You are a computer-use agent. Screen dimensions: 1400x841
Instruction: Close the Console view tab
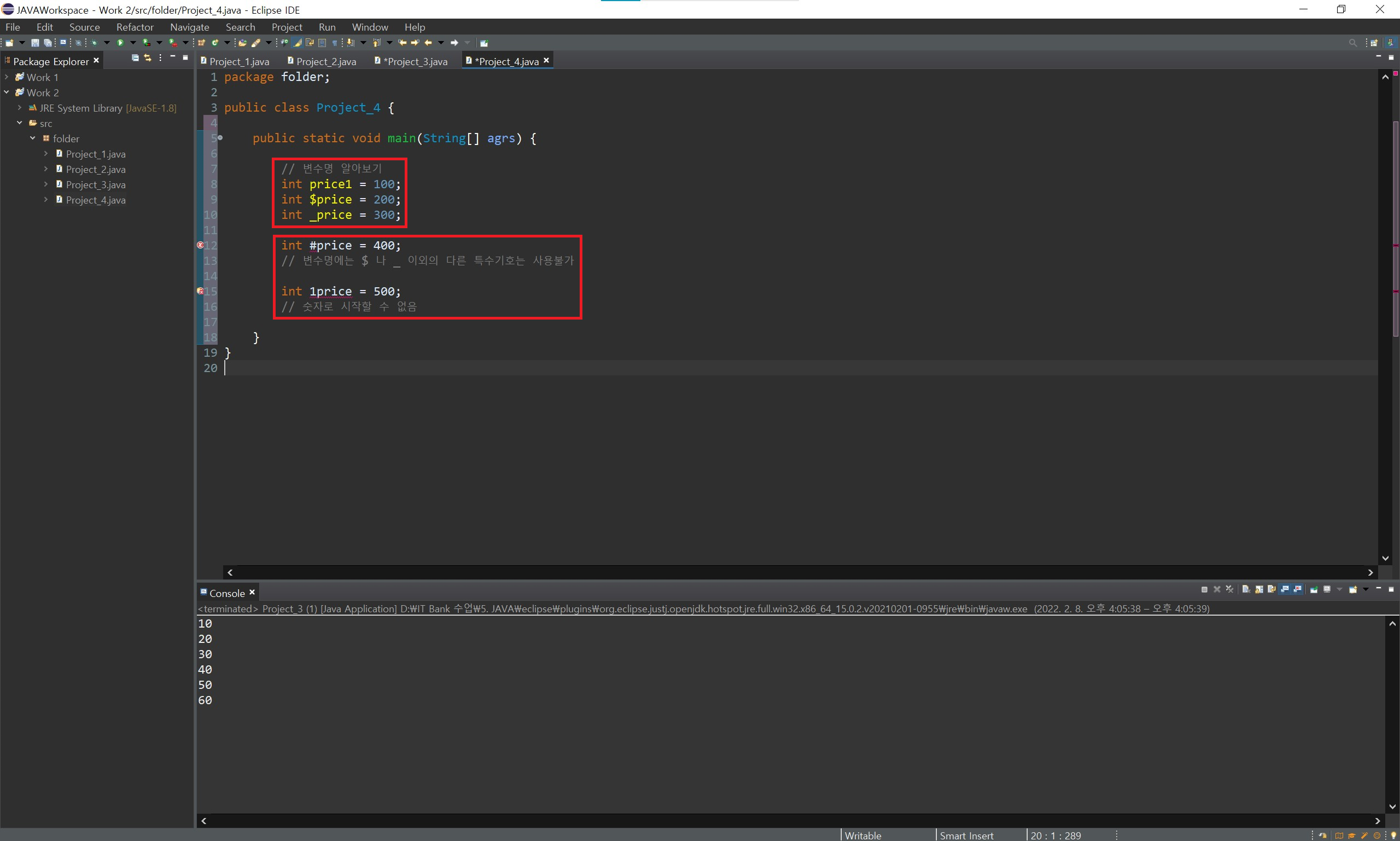pyautogui.click(x=252, y=592)
